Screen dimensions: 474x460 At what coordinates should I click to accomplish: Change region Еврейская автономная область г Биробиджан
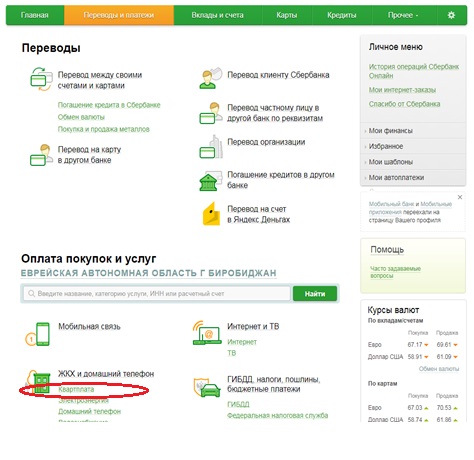149,273
